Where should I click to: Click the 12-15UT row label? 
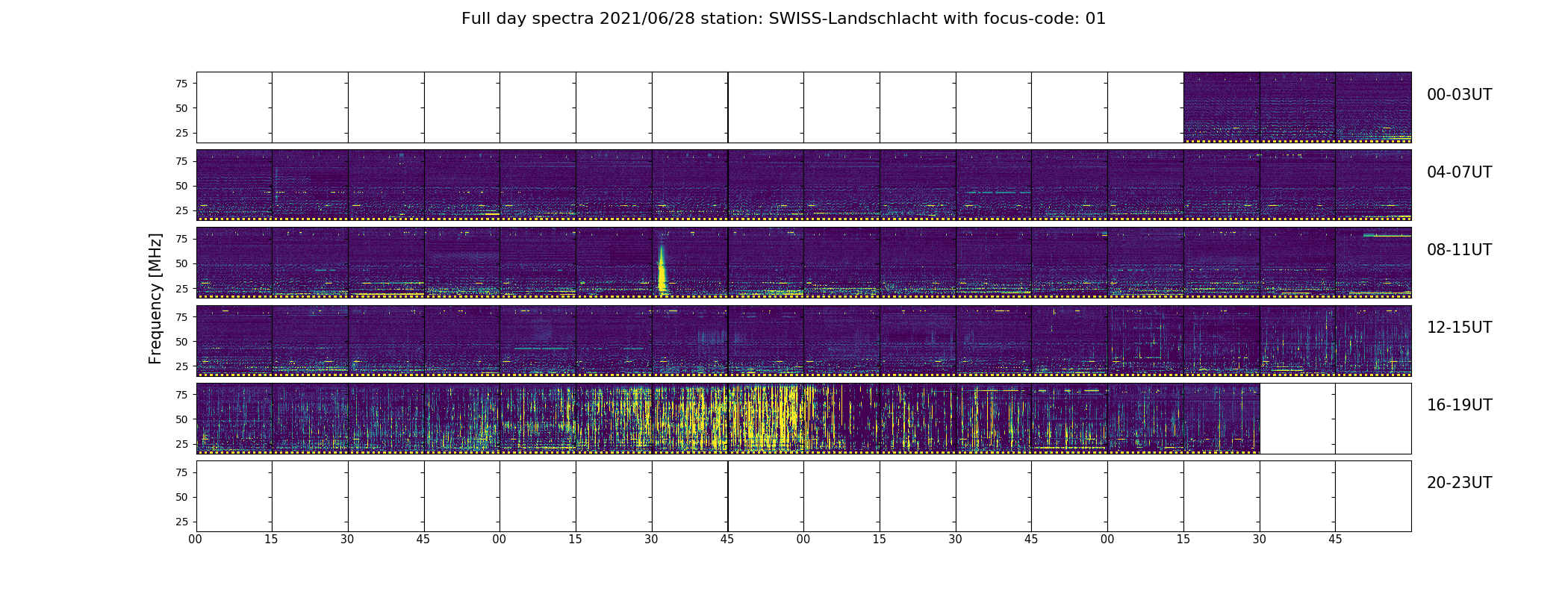[x=1459, y=328]
